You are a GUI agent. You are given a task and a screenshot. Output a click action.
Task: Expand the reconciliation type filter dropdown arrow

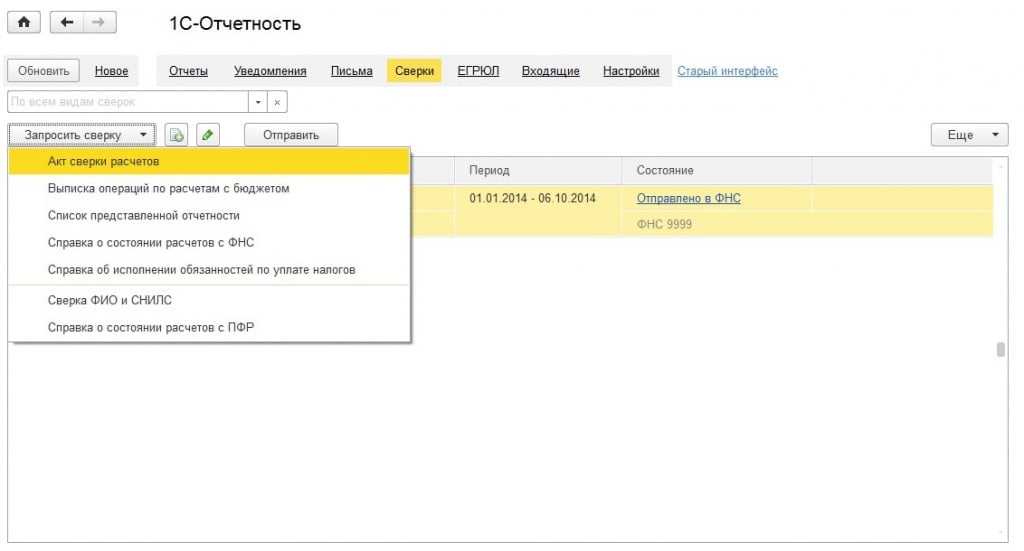259,102
